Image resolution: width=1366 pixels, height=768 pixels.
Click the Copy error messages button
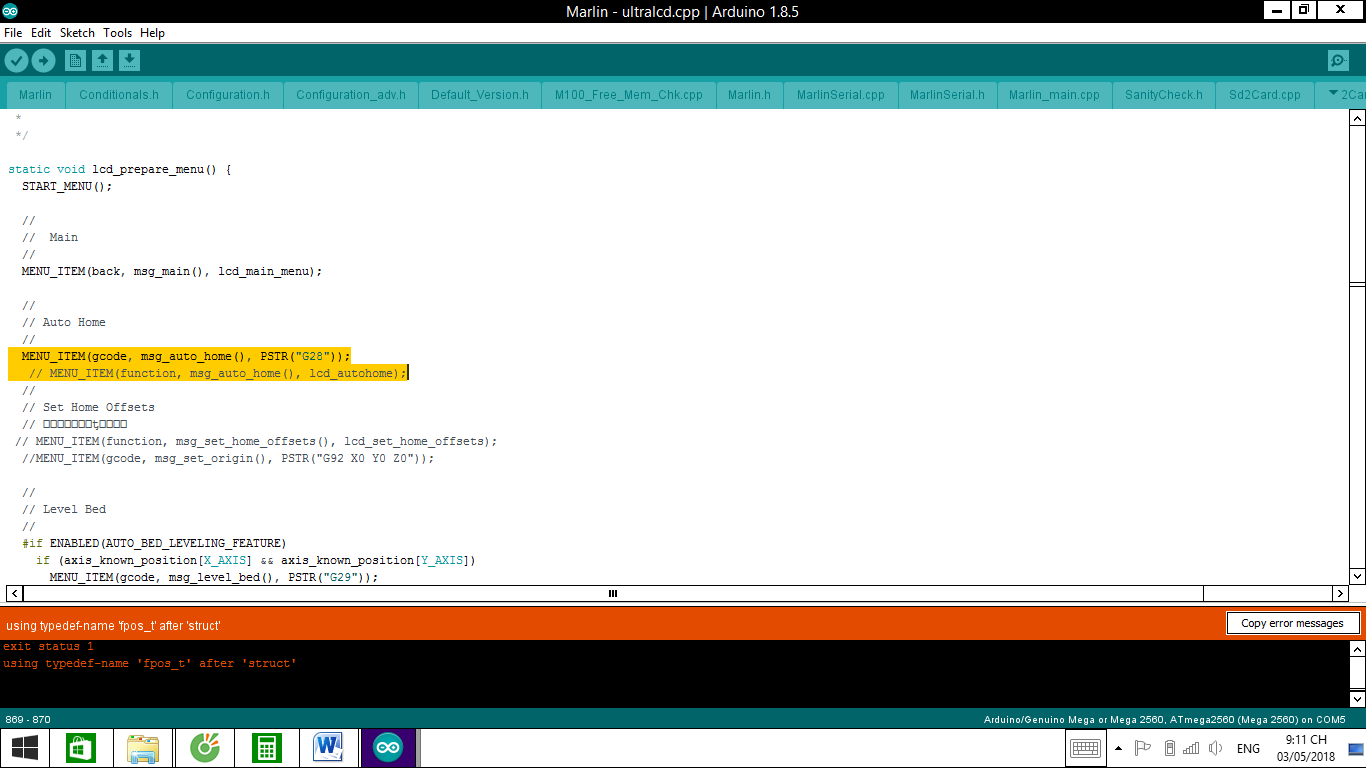(1292, 623)
